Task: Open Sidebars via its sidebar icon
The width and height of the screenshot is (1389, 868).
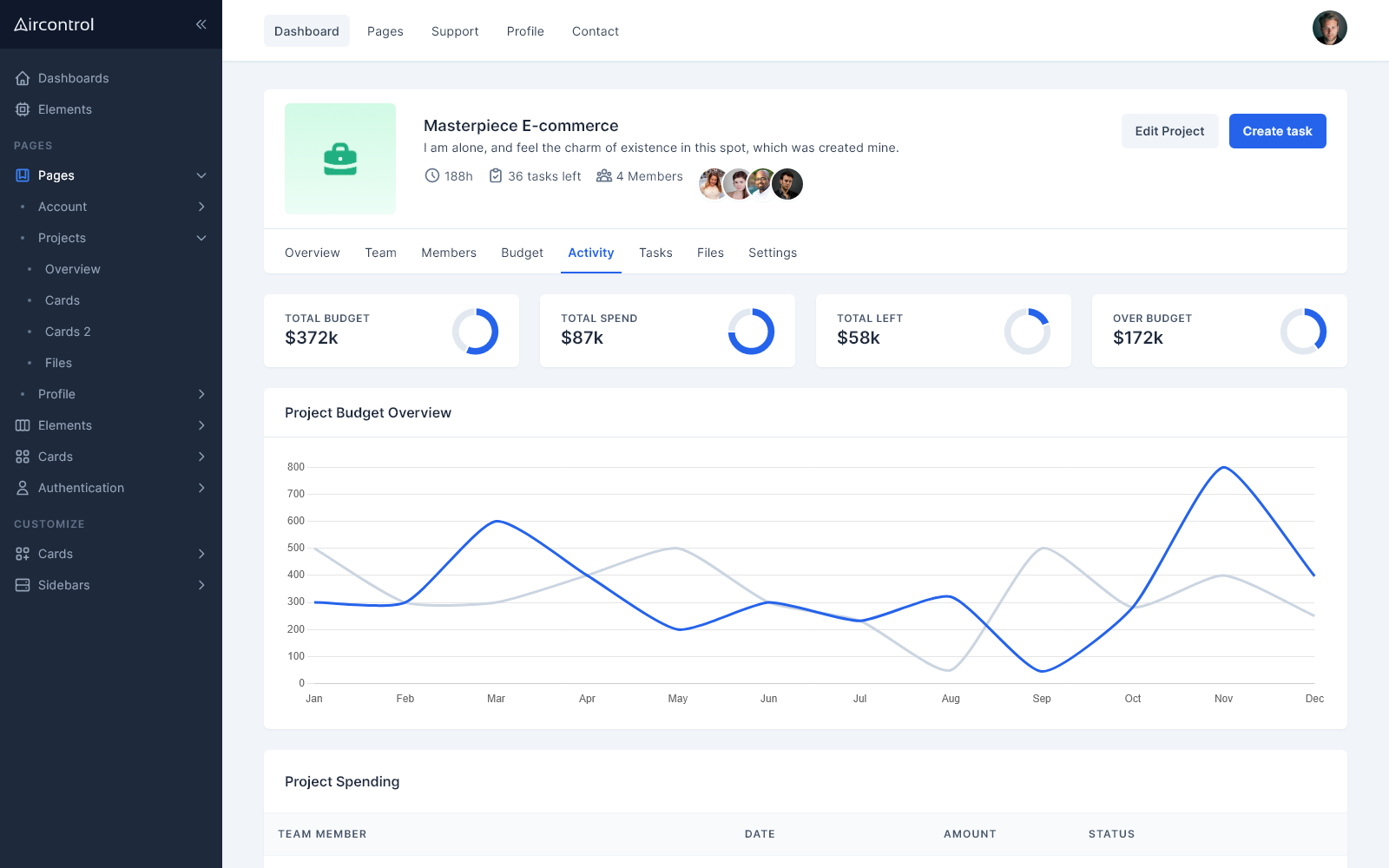Action: [21, 585]
